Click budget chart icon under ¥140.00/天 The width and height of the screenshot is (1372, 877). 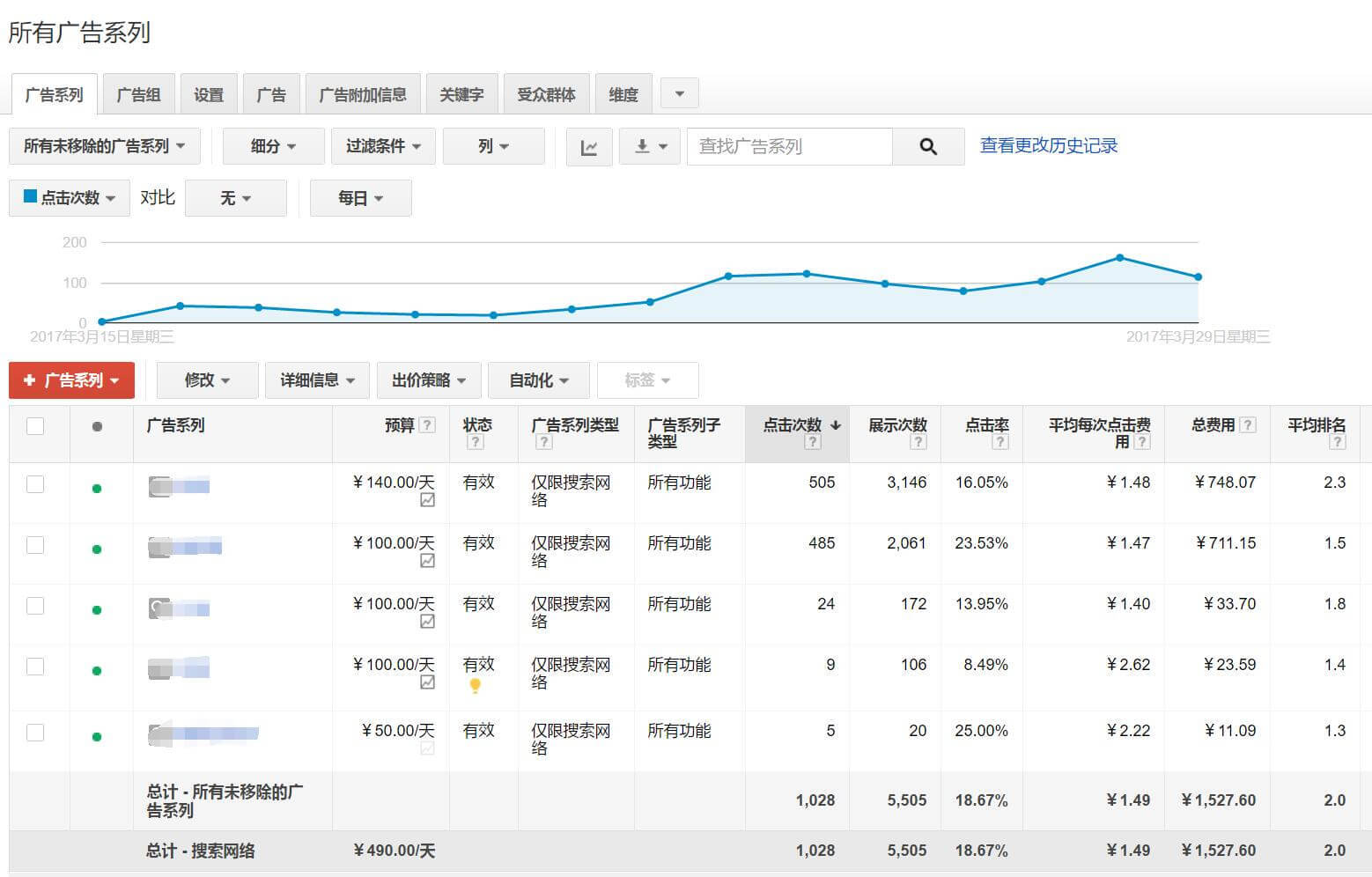click(427, 500)
